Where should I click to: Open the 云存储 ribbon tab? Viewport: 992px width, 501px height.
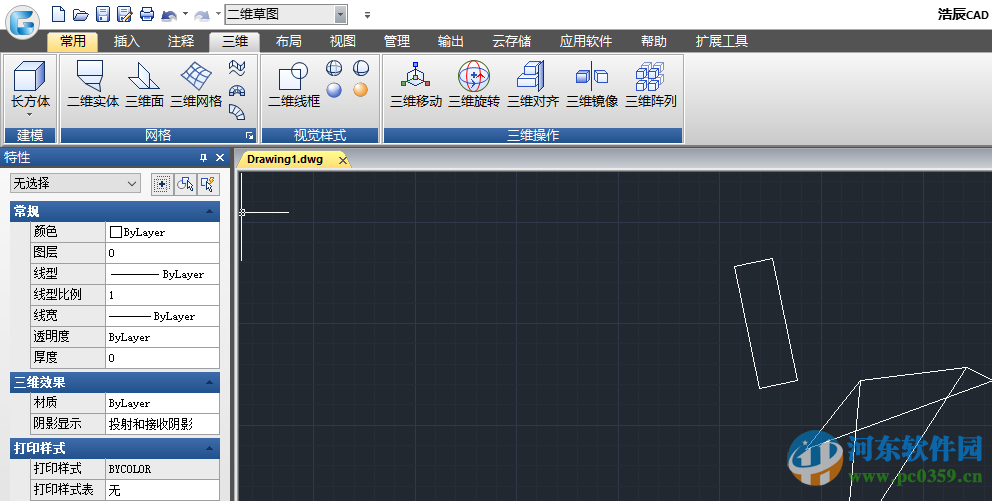[x=511, y=42]
